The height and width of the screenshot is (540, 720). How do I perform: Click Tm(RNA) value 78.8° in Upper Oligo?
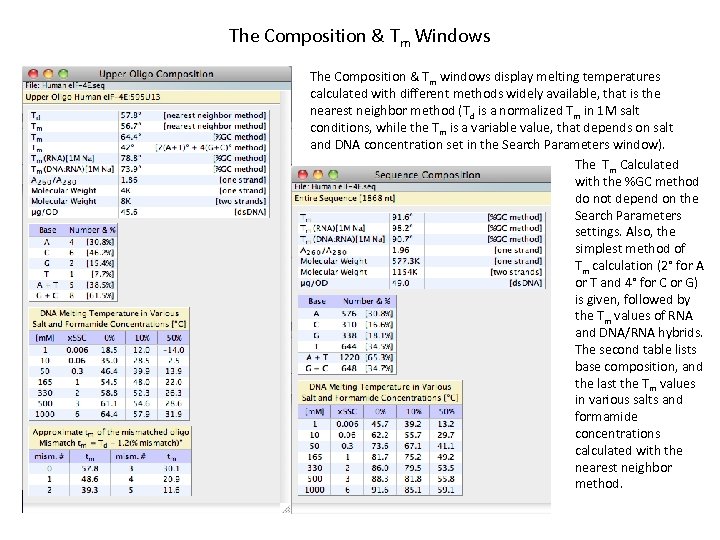click(x=131, y=158)
